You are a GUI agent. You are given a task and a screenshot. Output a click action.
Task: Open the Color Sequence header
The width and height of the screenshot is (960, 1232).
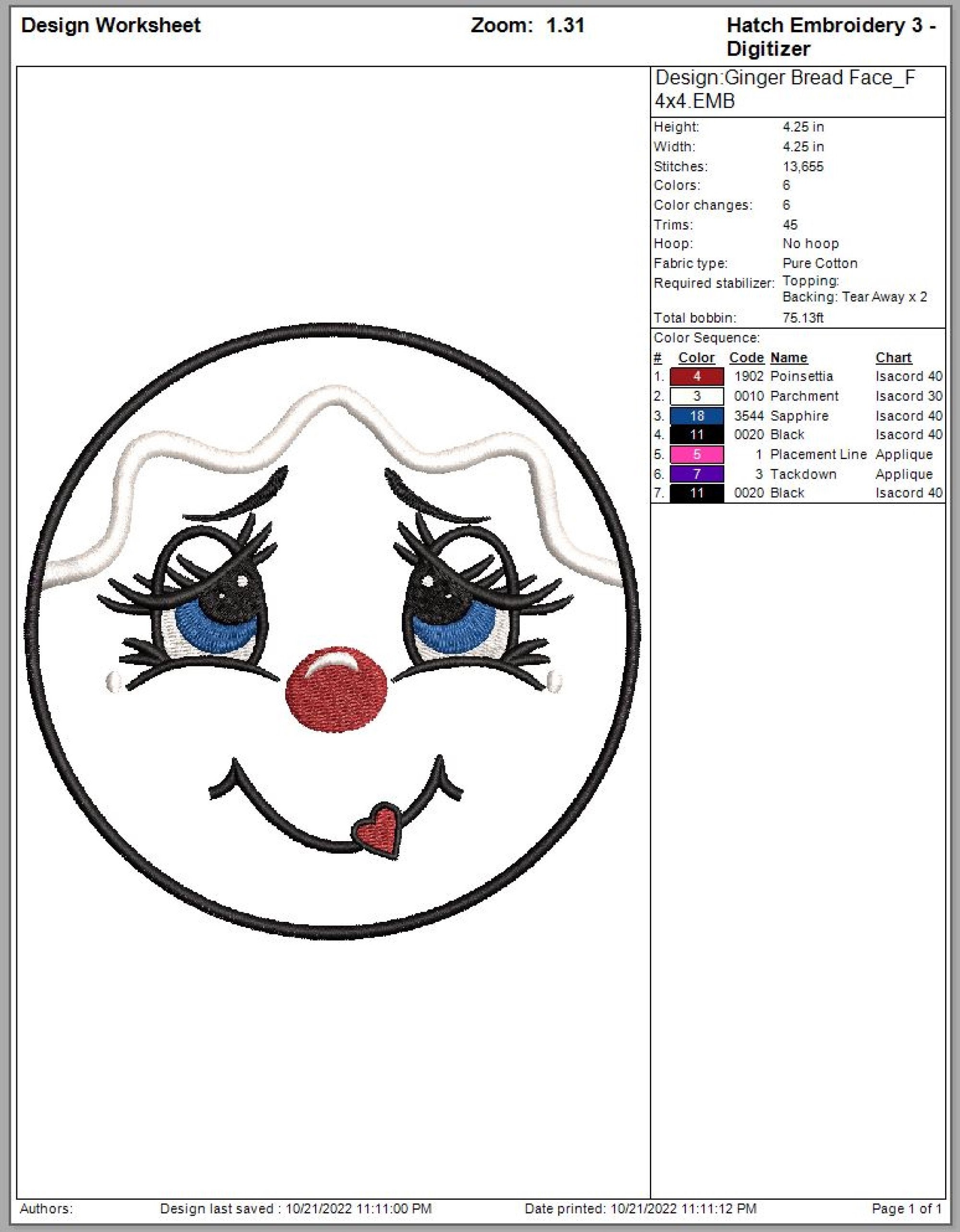coord(707,338)
